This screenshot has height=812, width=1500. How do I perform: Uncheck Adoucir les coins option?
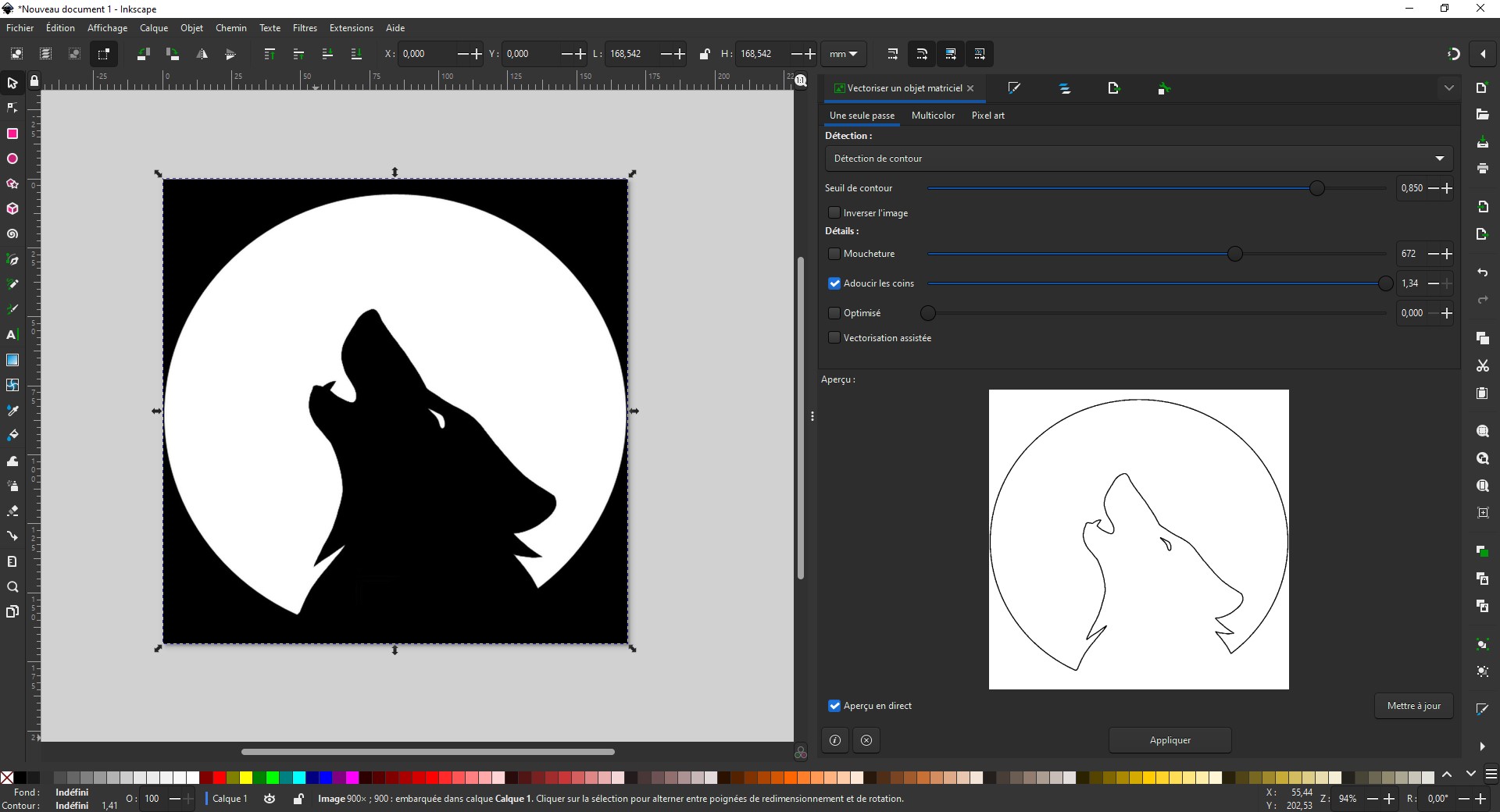(x=834, y=283)
